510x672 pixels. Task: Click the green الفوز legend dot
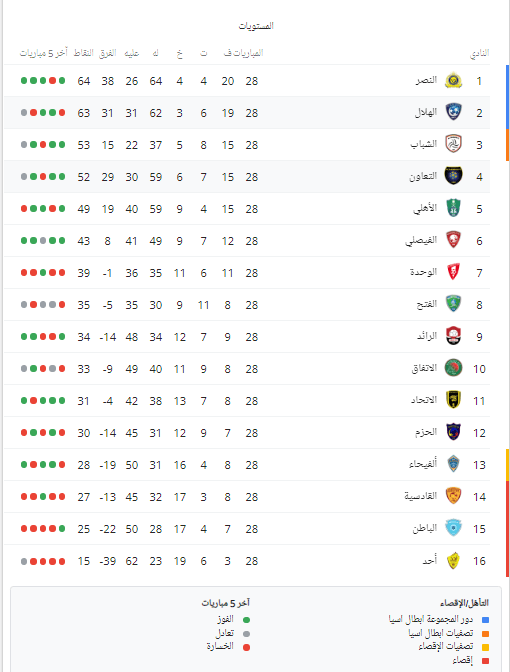[x=246, y=620]
